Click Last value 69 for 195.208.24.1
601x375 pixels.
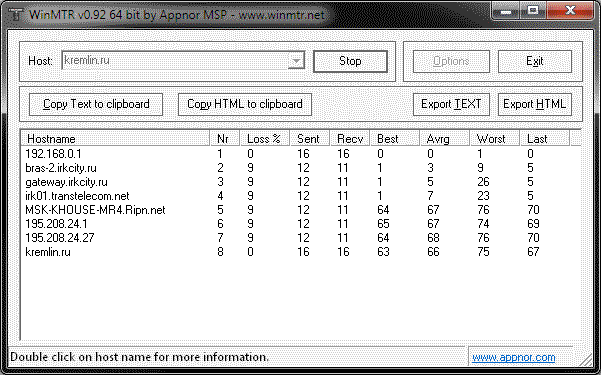point(533,224)
